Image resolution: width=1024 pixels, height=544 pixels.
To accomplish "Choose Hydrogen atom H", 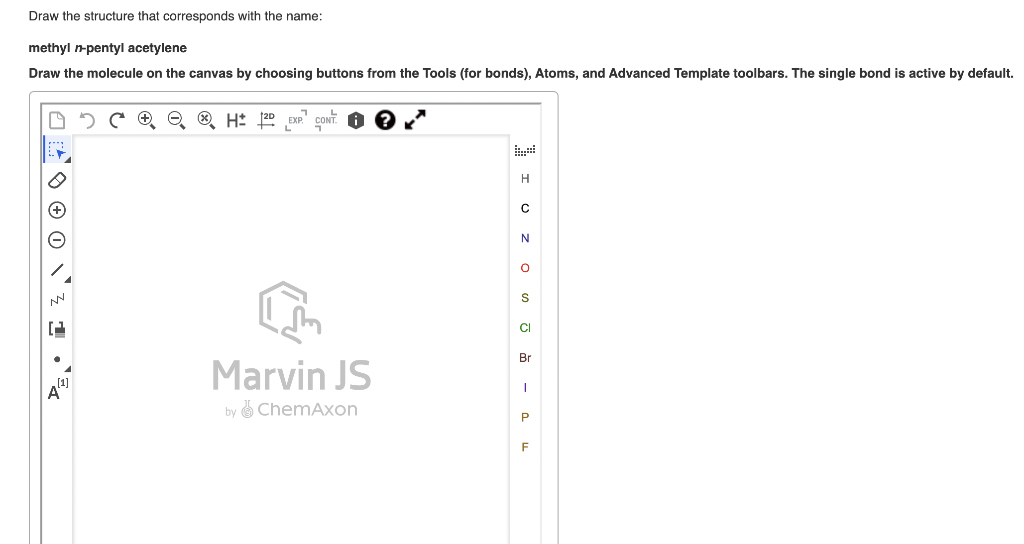I will (x=525, y=179).
